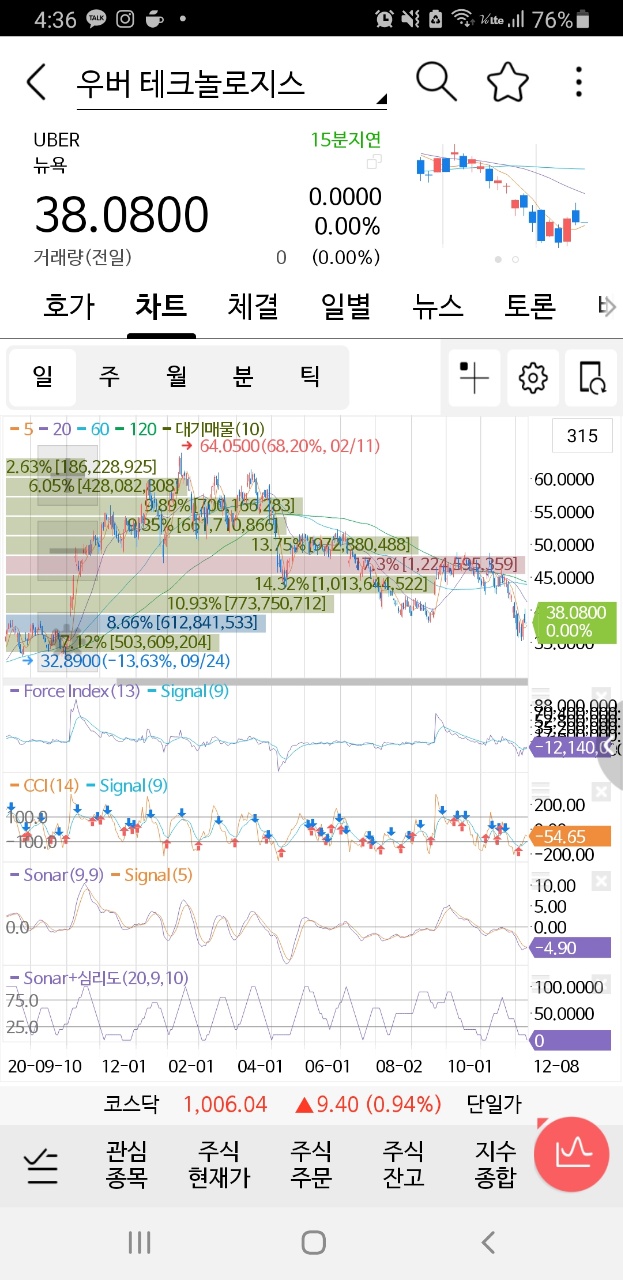Switch to the 뉴스 tab
This screenshot has width=623, height=1280.
coord(438,305)
